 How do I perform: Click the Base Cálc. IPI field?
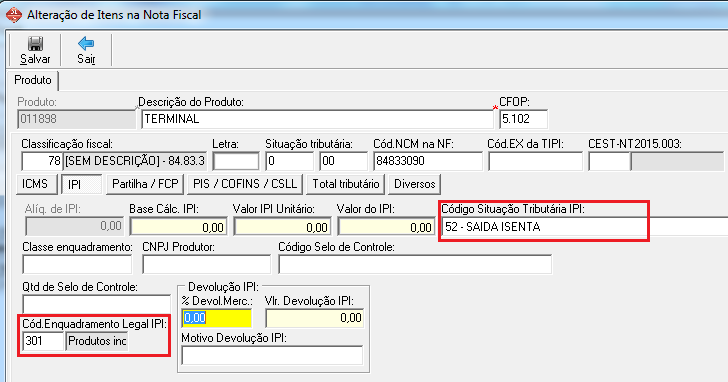click(178, 227)
